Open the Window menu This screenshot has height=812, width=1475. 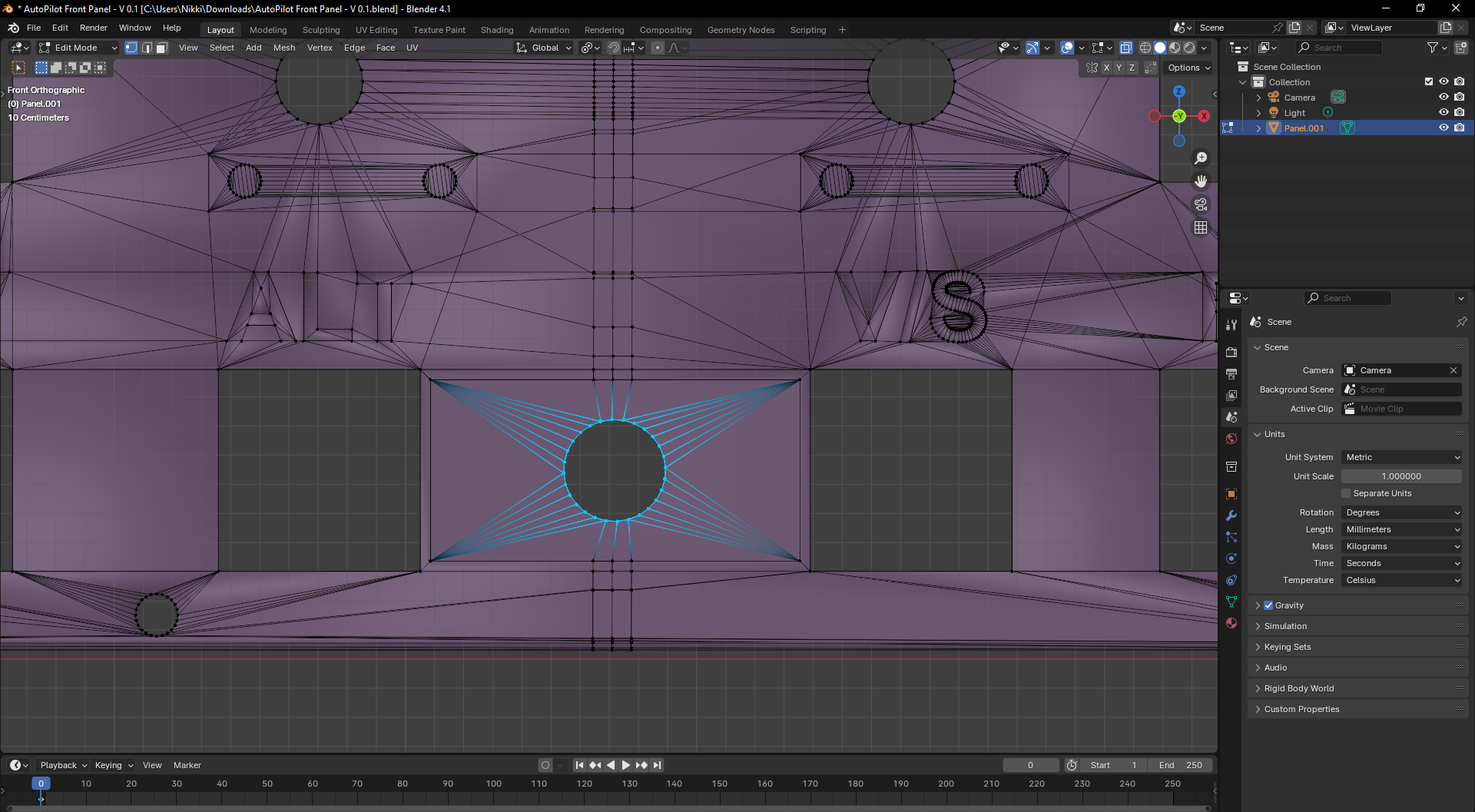pyautogui.click(x=134, y=28)
